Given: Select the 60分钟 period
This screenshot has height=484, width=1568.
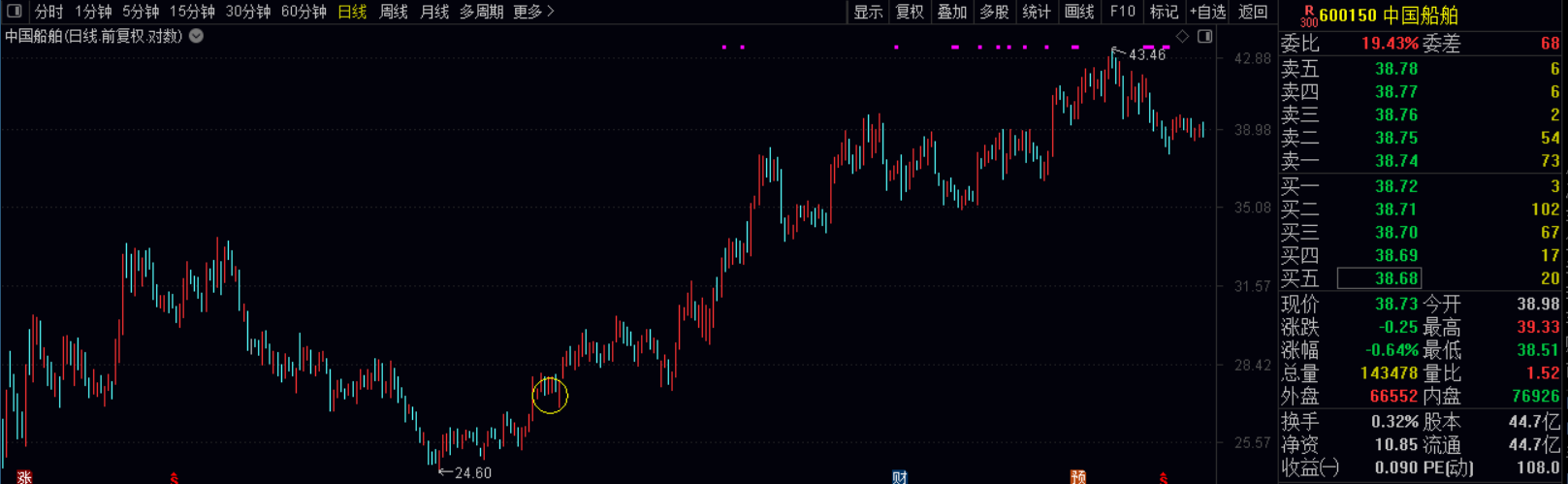Looking at the screenshot, I should [x=304, y=12].
